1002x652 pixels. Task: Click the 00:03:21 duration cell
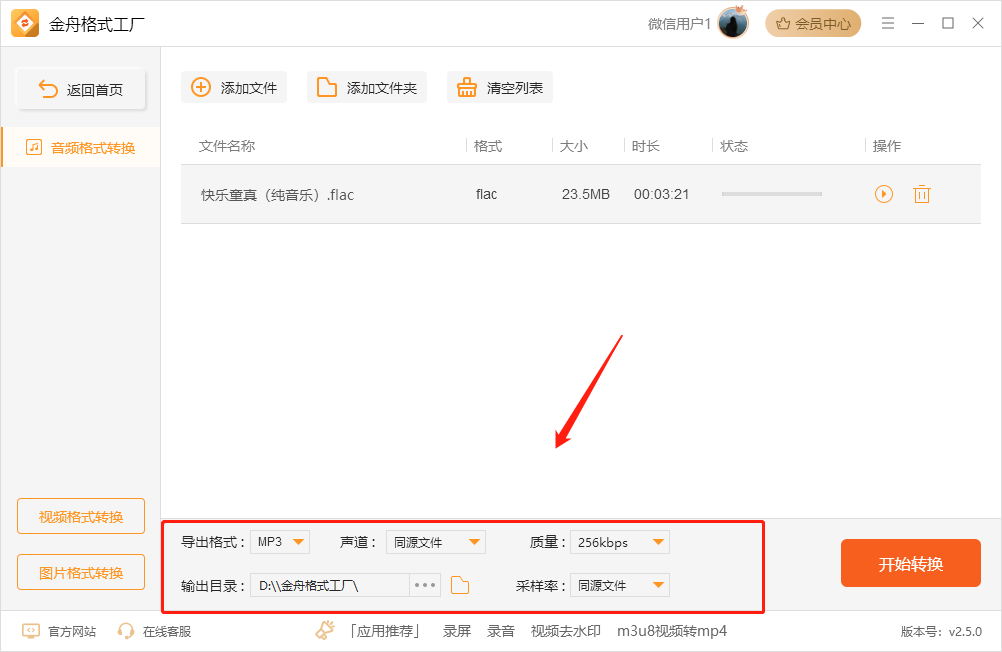click(661, 194)
